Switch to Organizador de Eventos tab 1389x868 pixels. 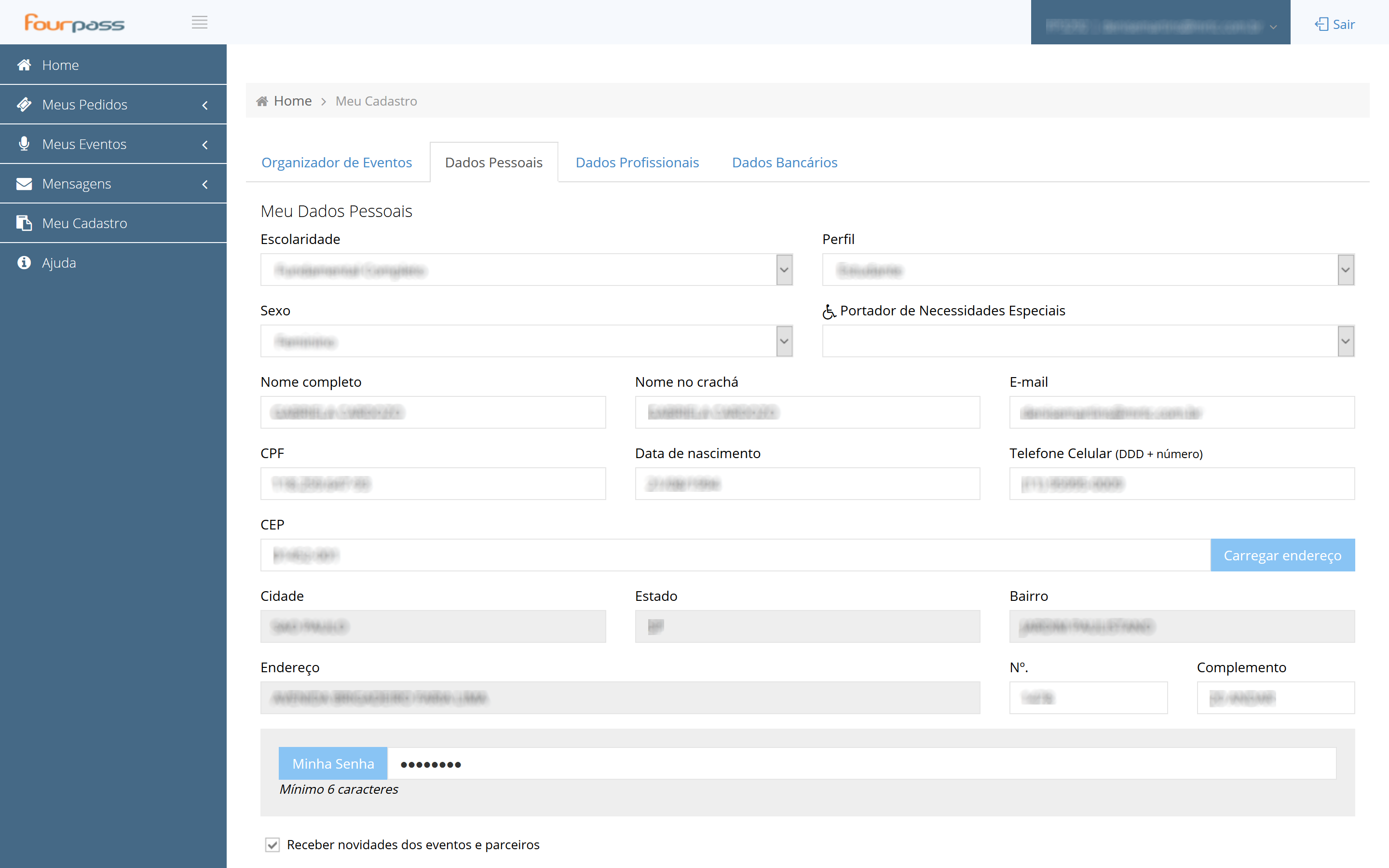pos(337,163)
